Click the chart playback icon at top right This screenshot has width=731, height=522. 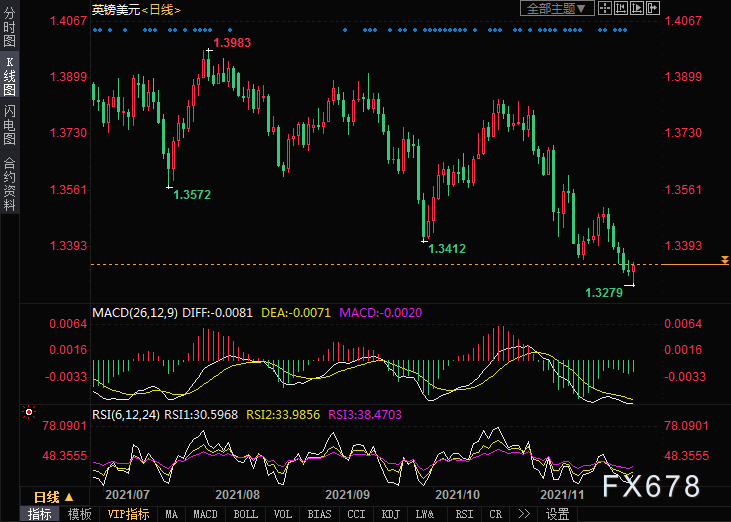638,8
